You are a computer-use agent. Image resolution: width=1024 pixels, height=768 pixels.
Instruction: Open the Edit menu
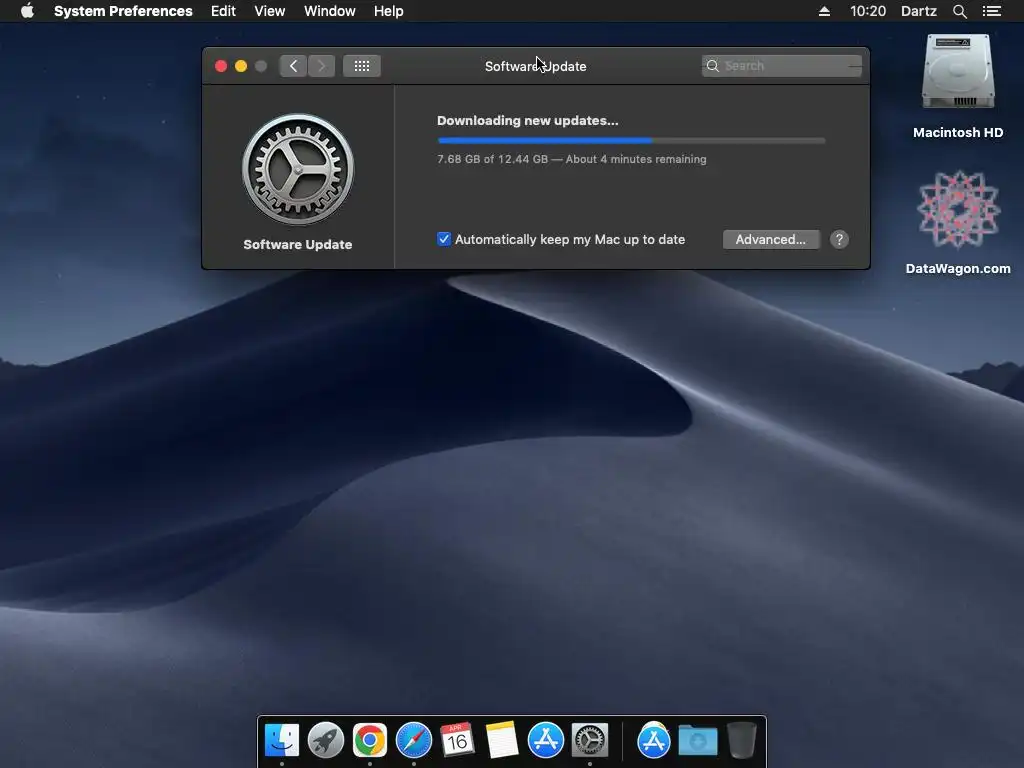pyautogui.click(x=223, y=11)
